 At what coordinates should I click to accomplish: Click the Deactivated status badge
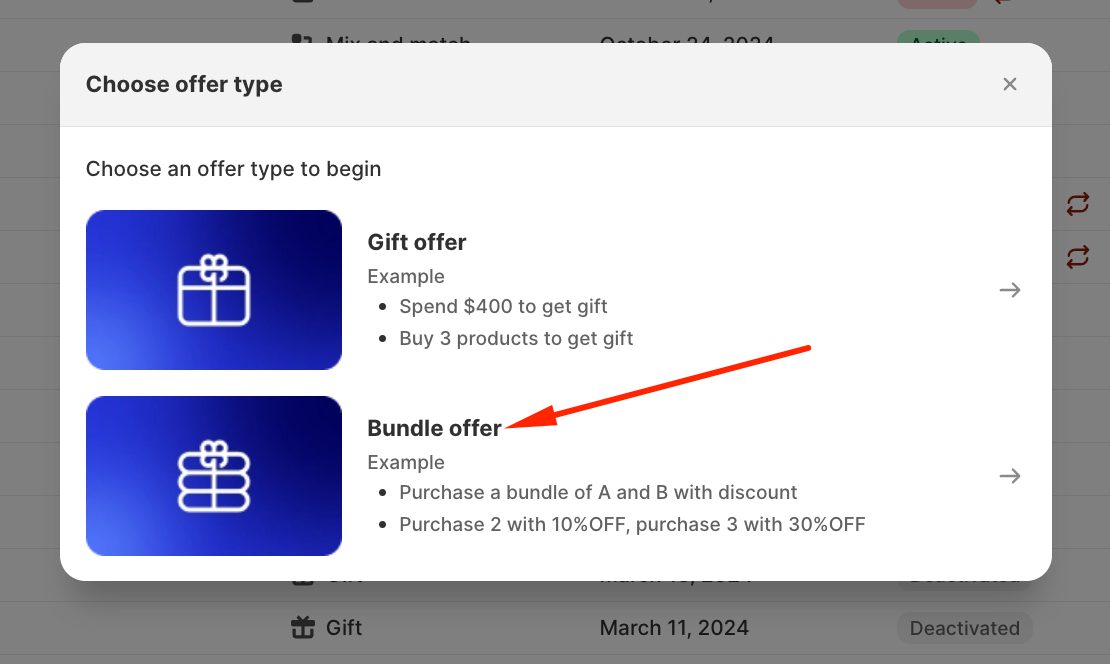[x=964, y=628]
